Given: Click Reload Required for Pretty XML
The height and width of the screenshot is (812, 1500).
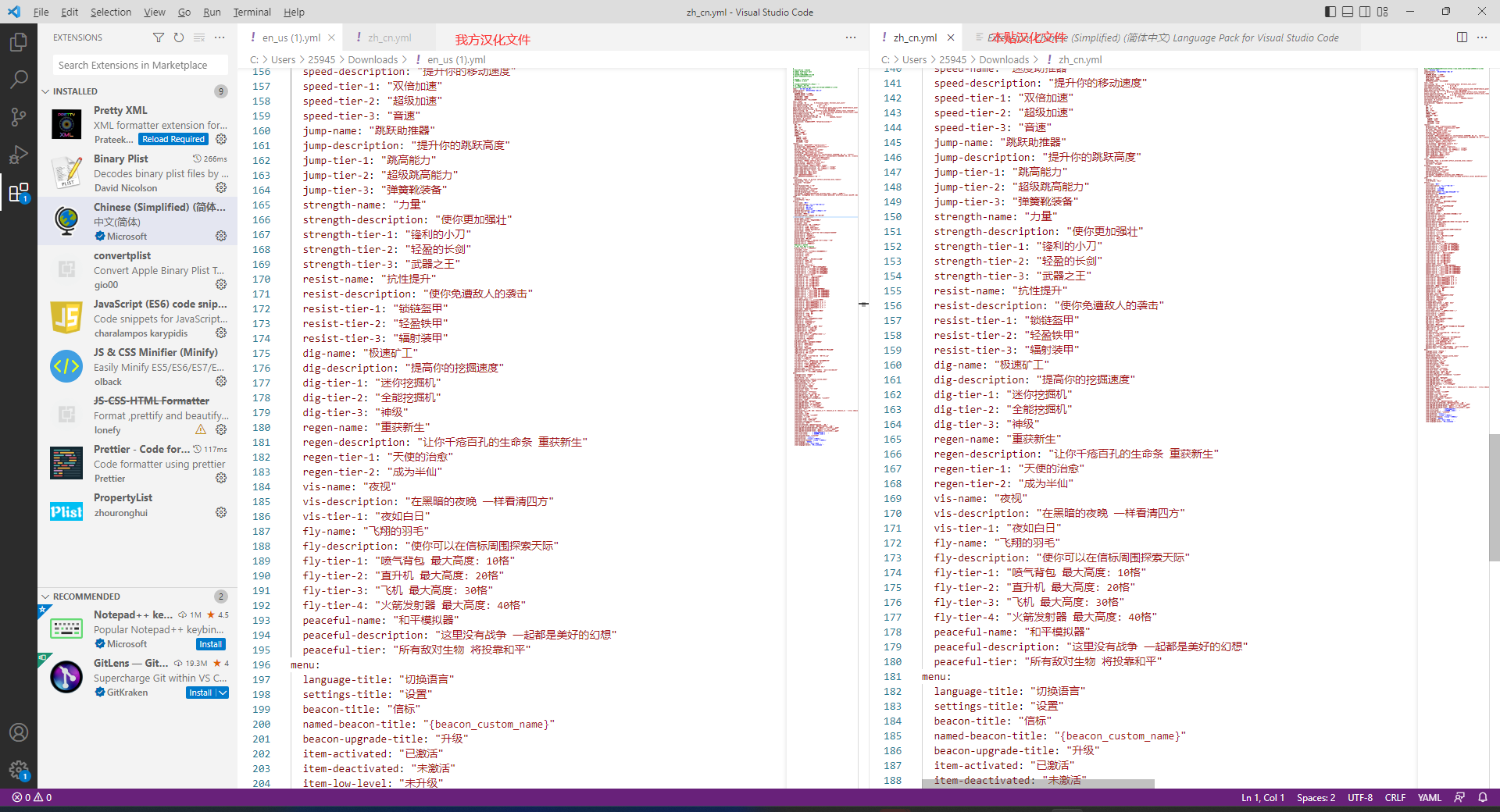Looking at the screenshot, I should (173, 139).
